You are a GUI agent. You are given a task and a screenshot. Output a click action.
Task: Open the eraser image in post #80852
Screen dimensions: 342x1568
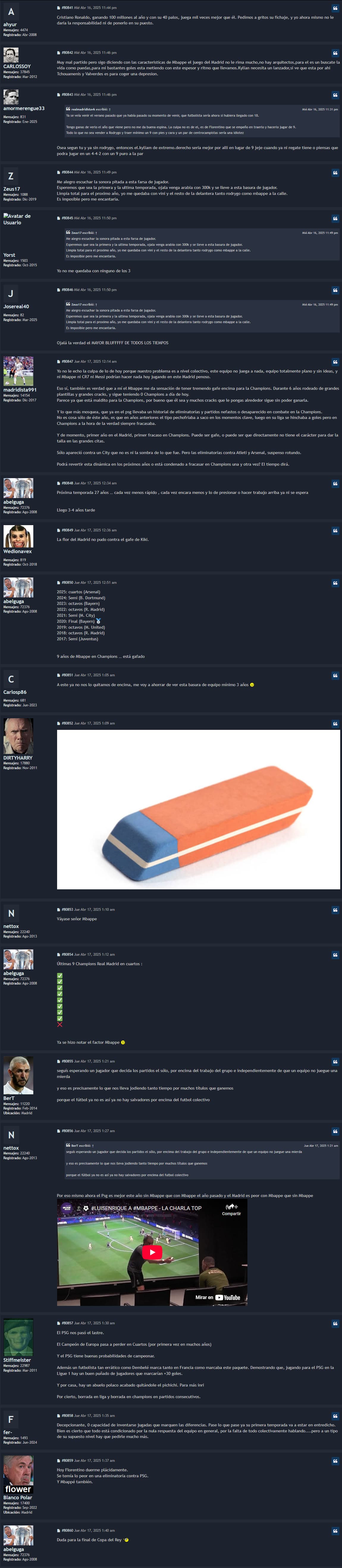(198, 810)
